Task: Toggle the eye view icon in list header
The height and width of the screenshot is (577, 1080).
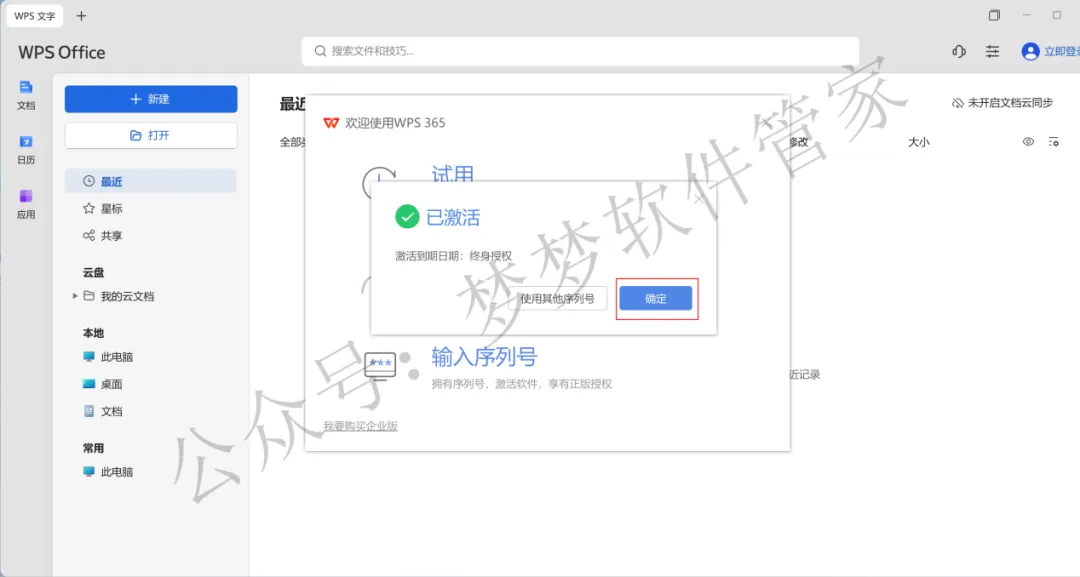Action: [x=1028, y=142]
